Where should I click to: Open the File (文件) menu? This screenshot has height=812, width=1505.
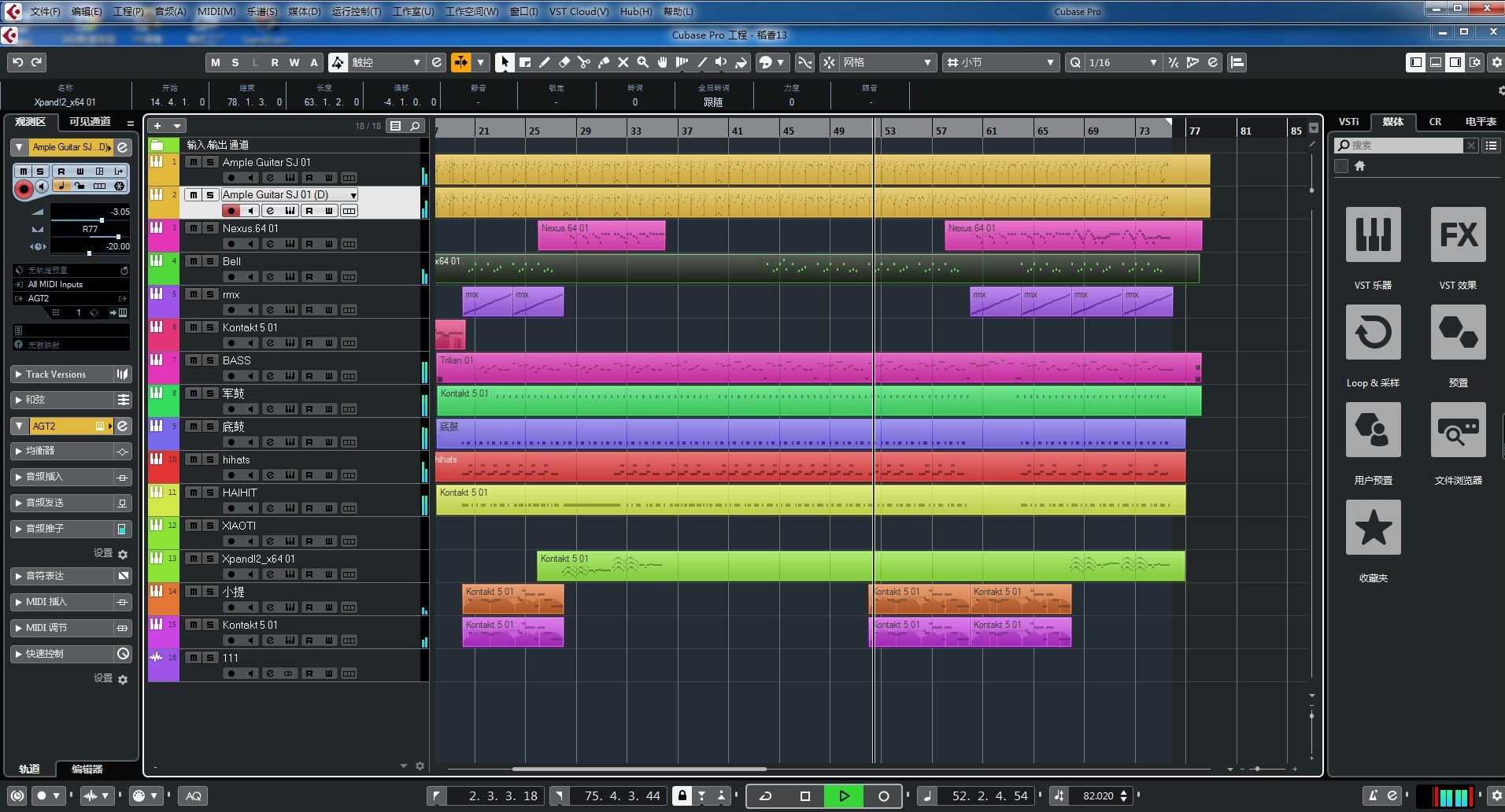[45, 12]
